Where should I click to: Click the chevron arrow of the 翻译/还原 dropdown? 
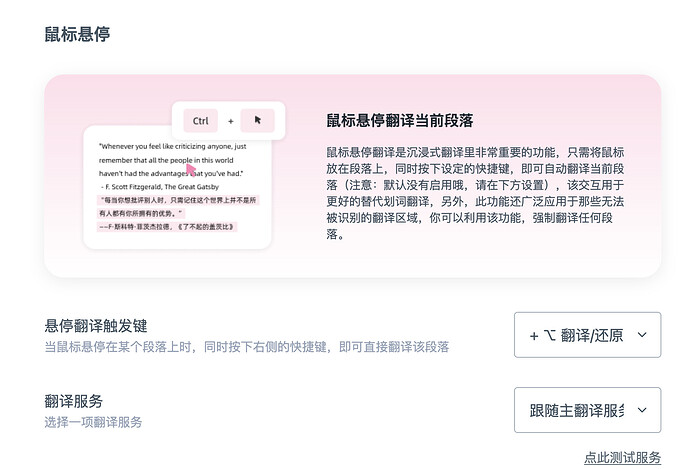point(642,335)
